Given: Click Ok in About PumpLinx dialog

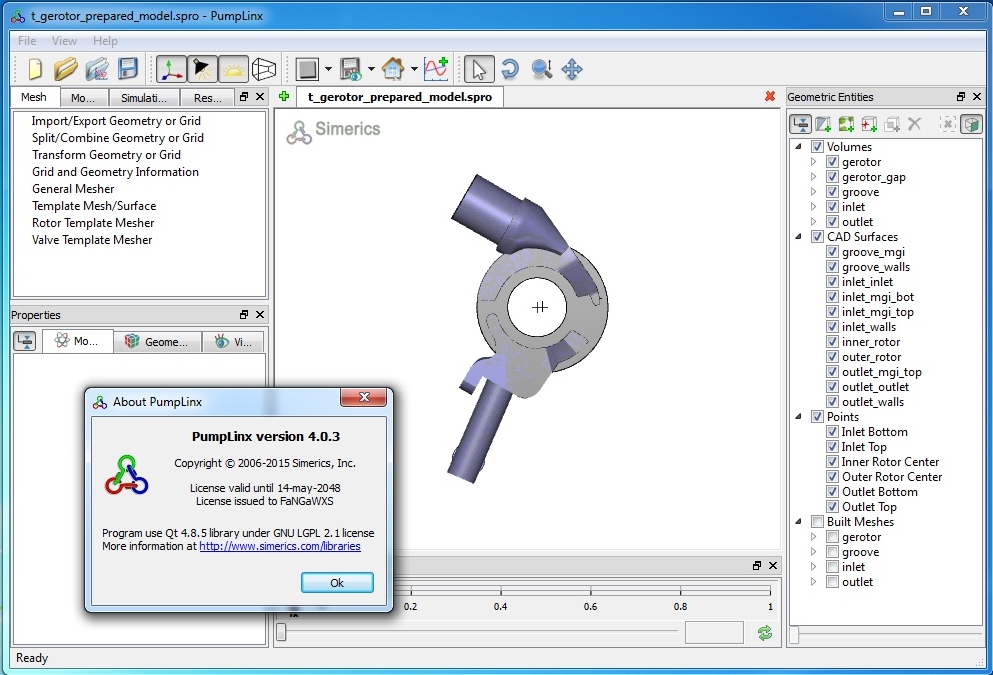Looking at the screenshot, I should 337,583.
